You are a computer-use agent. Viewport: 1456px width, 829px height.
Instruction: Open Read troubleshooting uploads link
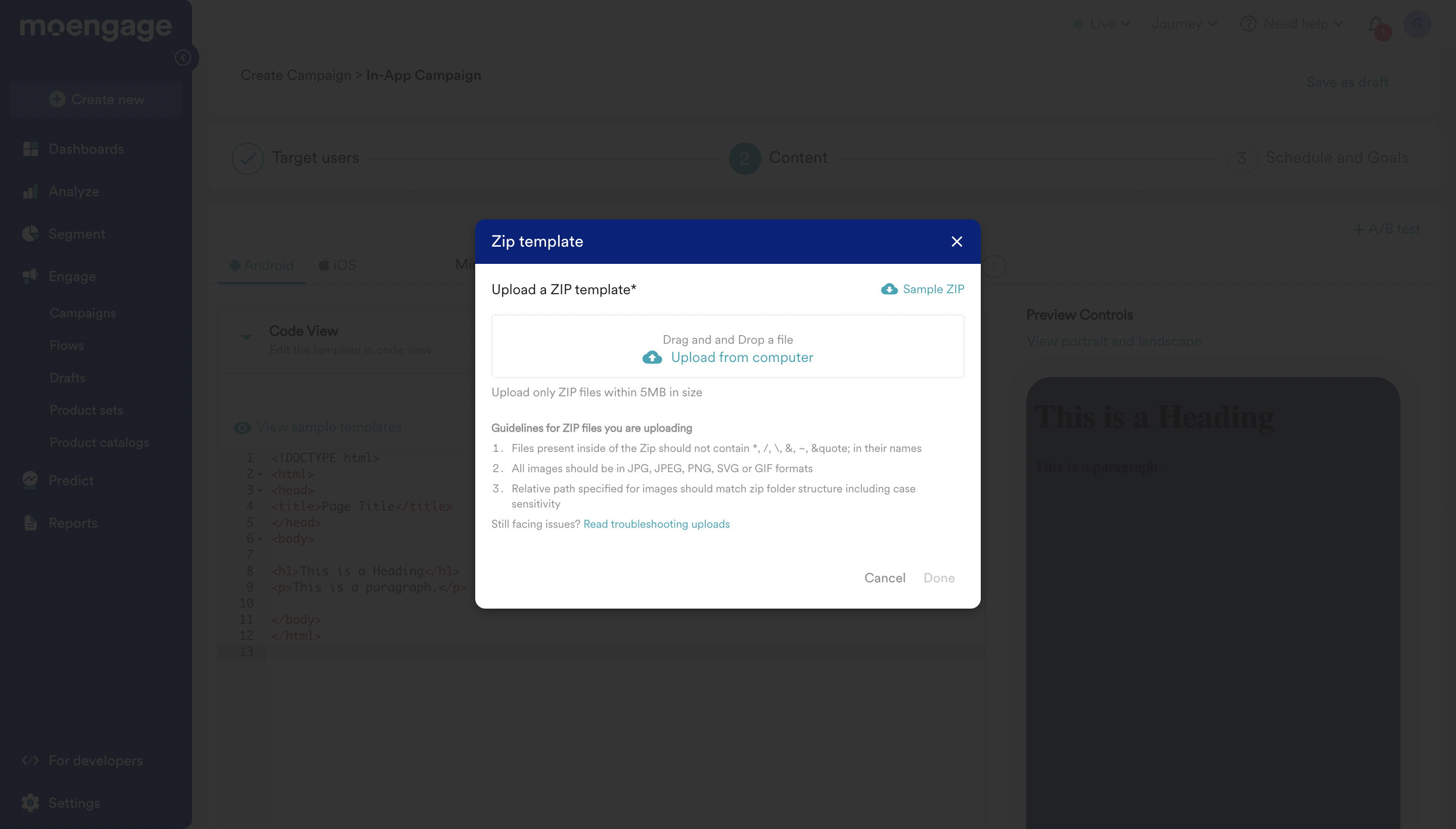point(656,524)
